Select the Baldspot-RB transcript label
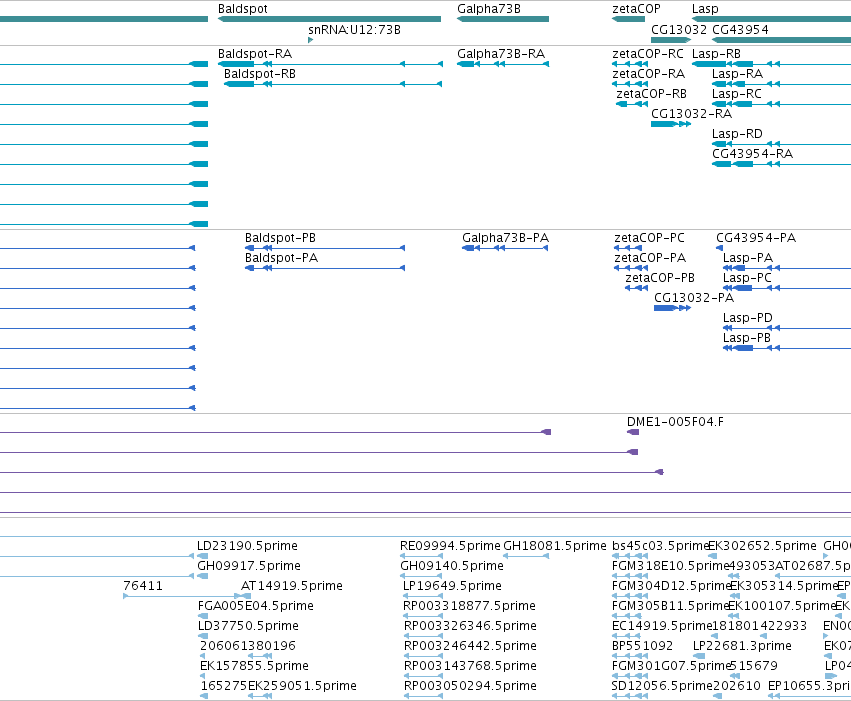 point(260,74)
